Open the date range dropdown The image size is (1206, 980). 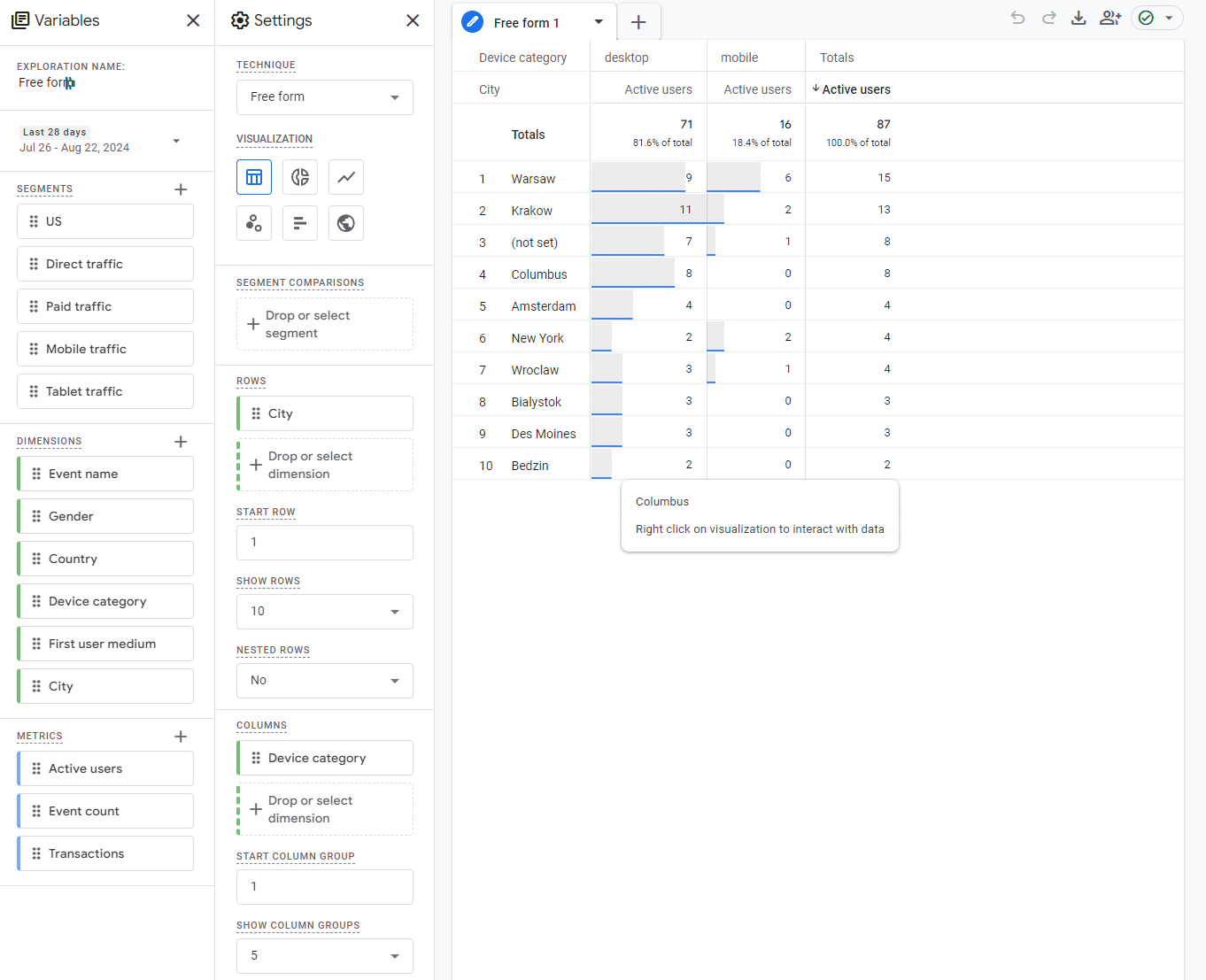pyautogui.click(x=176, y=141)
